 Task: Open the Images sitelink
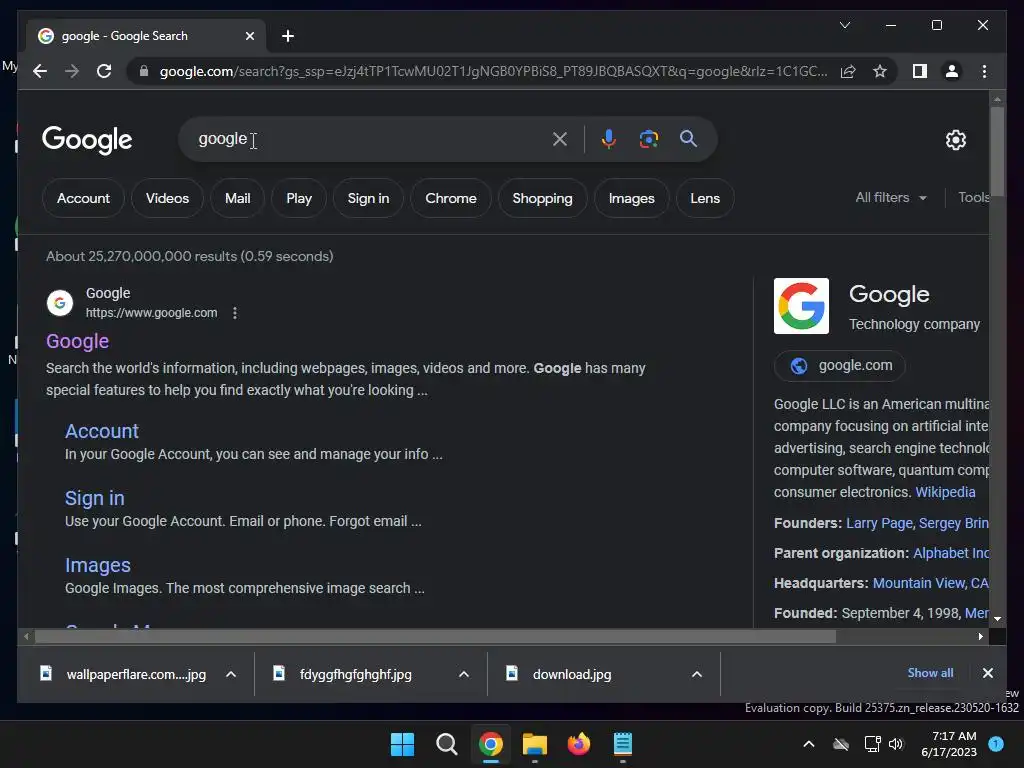[98, 565]
